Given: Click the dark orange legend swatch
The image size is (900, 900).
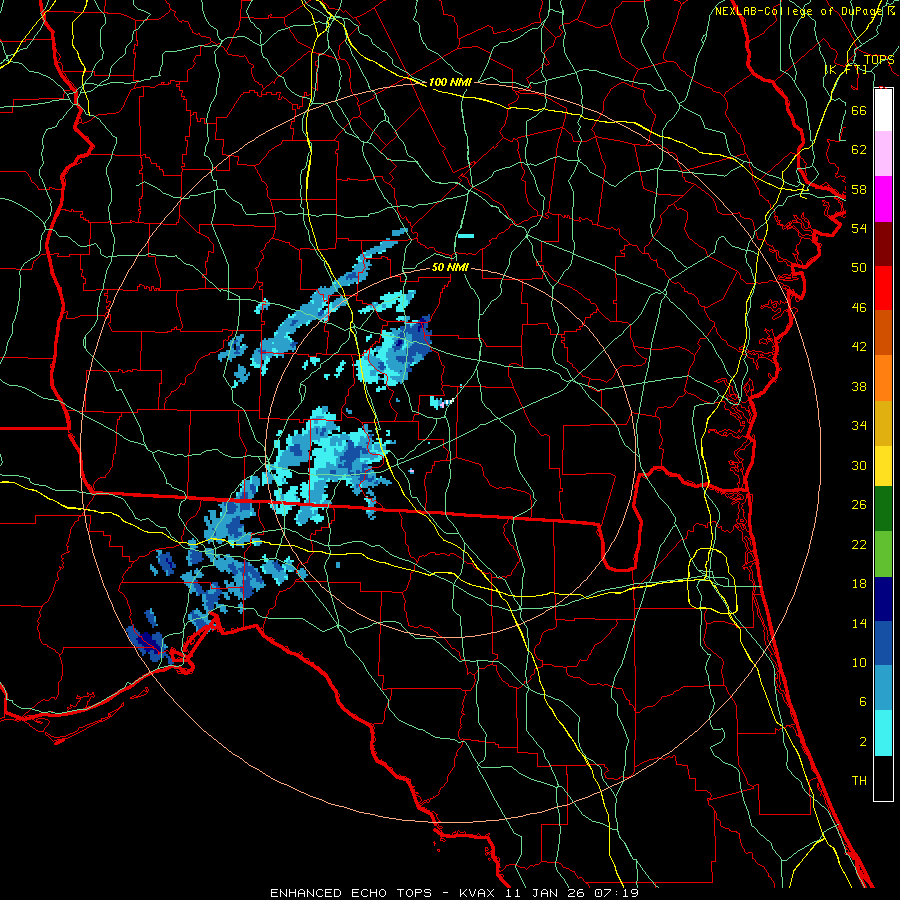Looking at the screenshot, I should point(883,333).
